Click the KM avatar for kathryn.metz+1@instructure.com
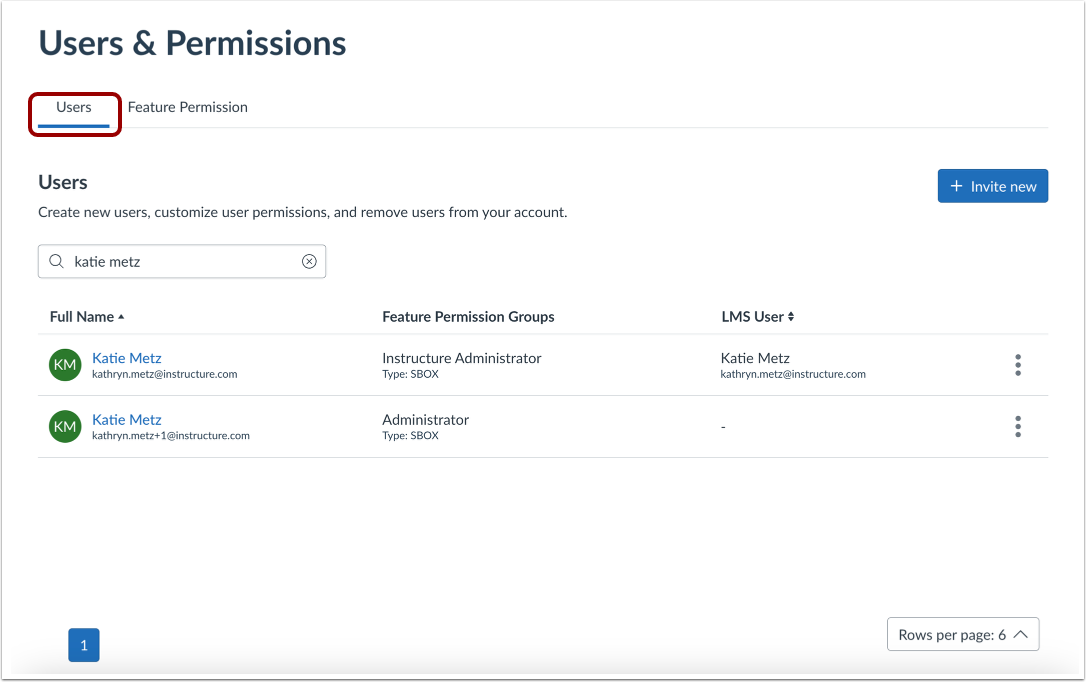The image size is (1086, 682). [x=64, y=427]
